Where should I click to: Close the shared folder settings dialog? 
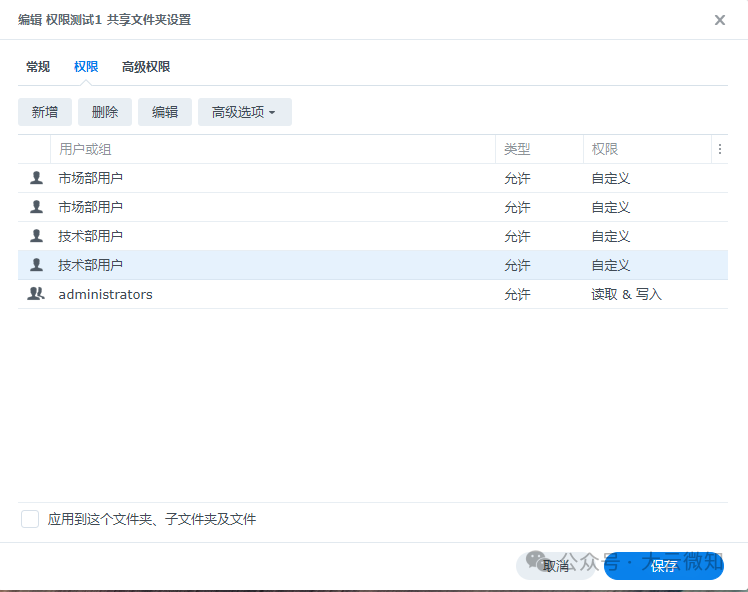720,20
